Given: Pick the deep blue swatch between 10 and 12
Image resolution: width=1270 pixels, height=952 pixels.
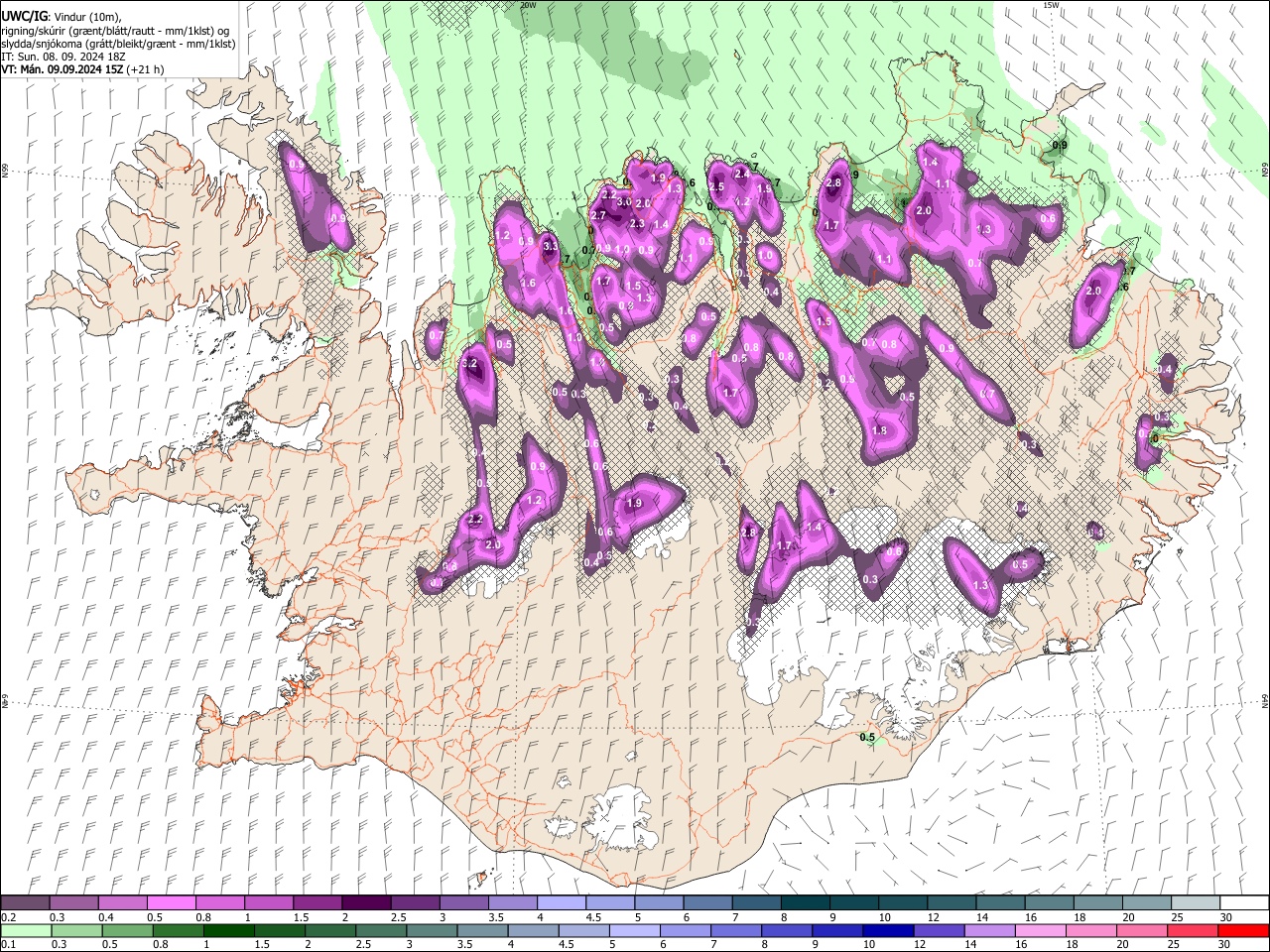Looking at the screenshot, I should click(887, 930).
